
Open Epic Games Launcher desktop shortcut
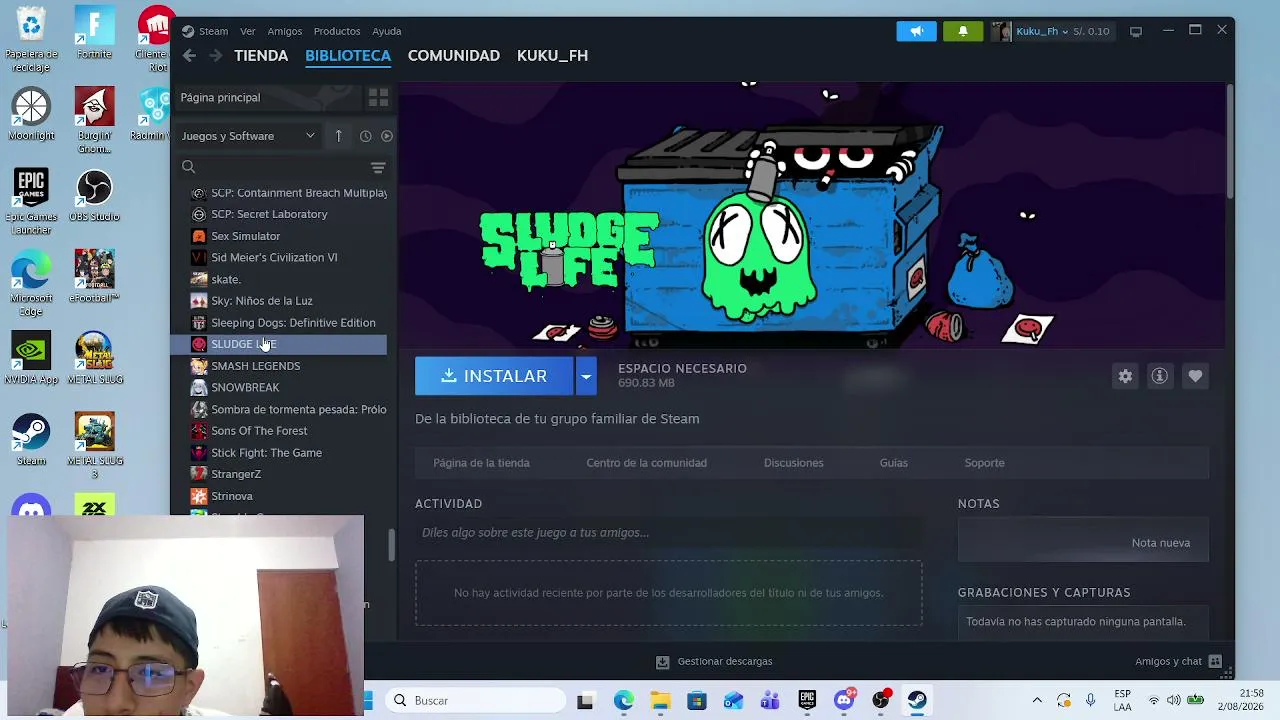[31, 202]
